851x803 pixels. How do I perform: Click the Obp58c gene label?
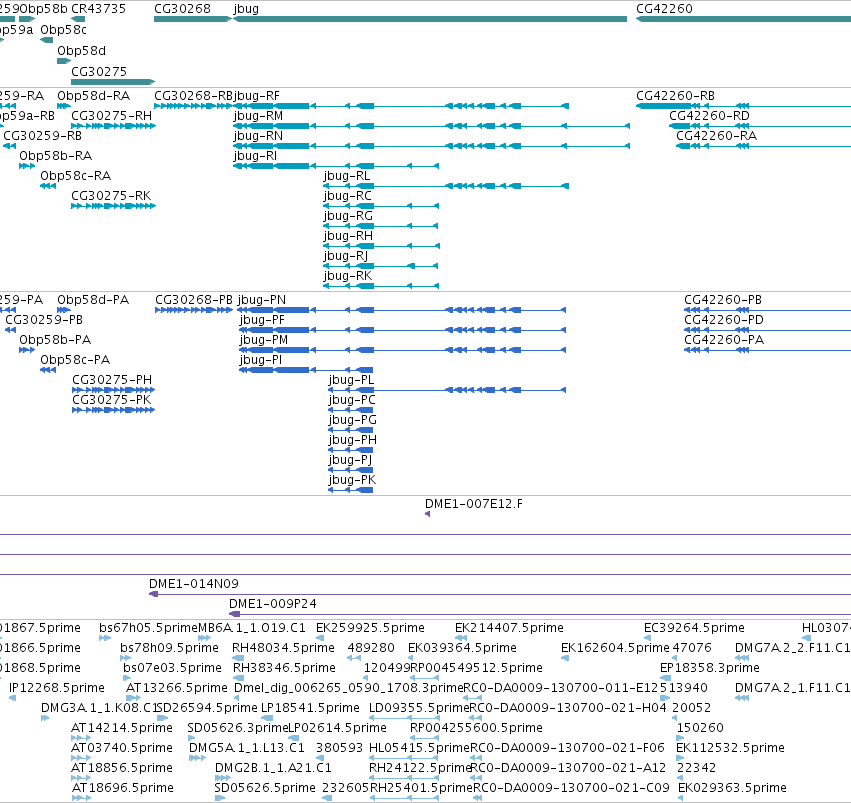(x=63, y=30)
